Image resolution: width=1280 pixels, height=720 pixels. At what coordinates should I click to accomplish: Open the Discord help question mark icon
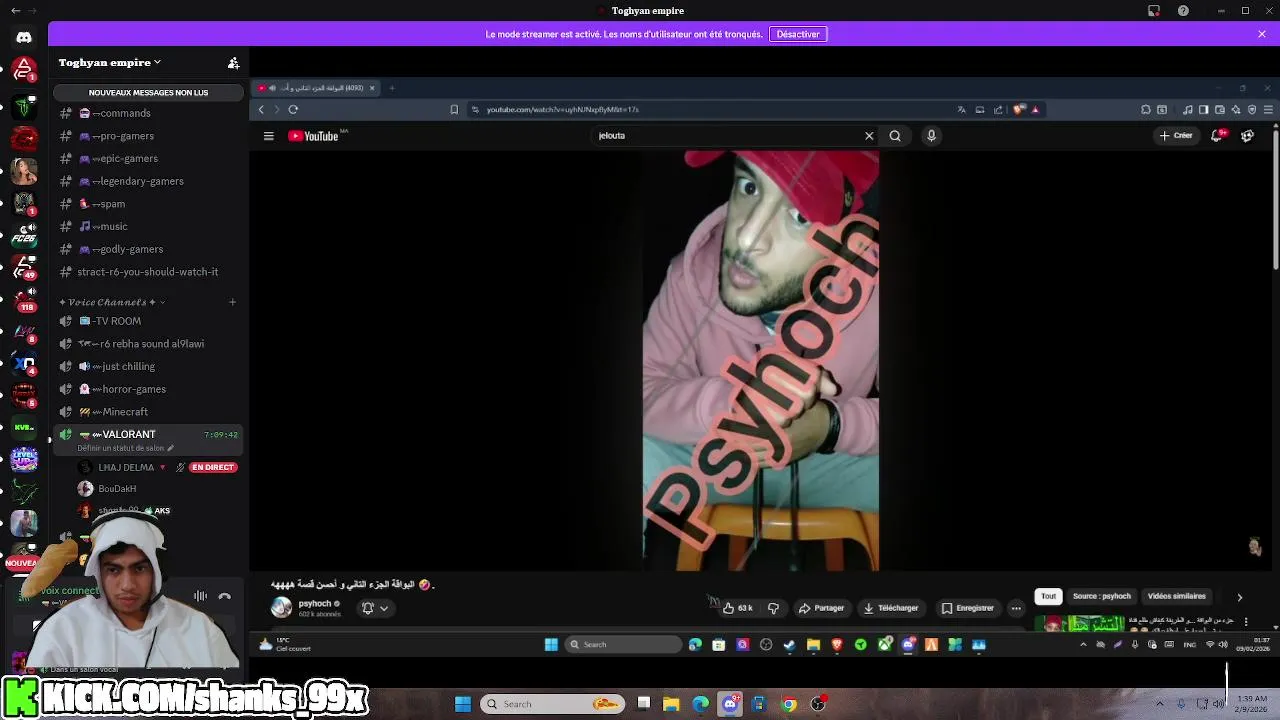pos(1184,11)
